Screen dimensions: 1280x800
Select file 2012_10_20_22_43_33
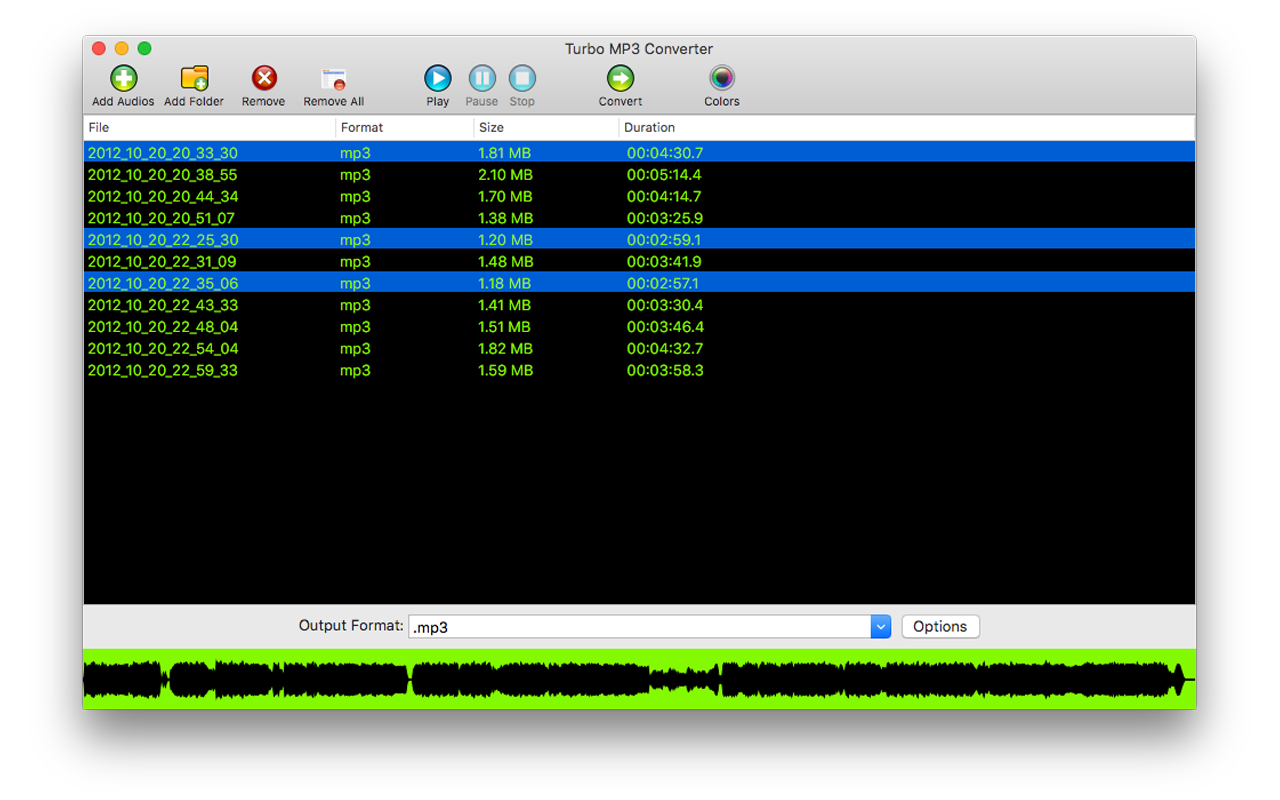(163, 305)
